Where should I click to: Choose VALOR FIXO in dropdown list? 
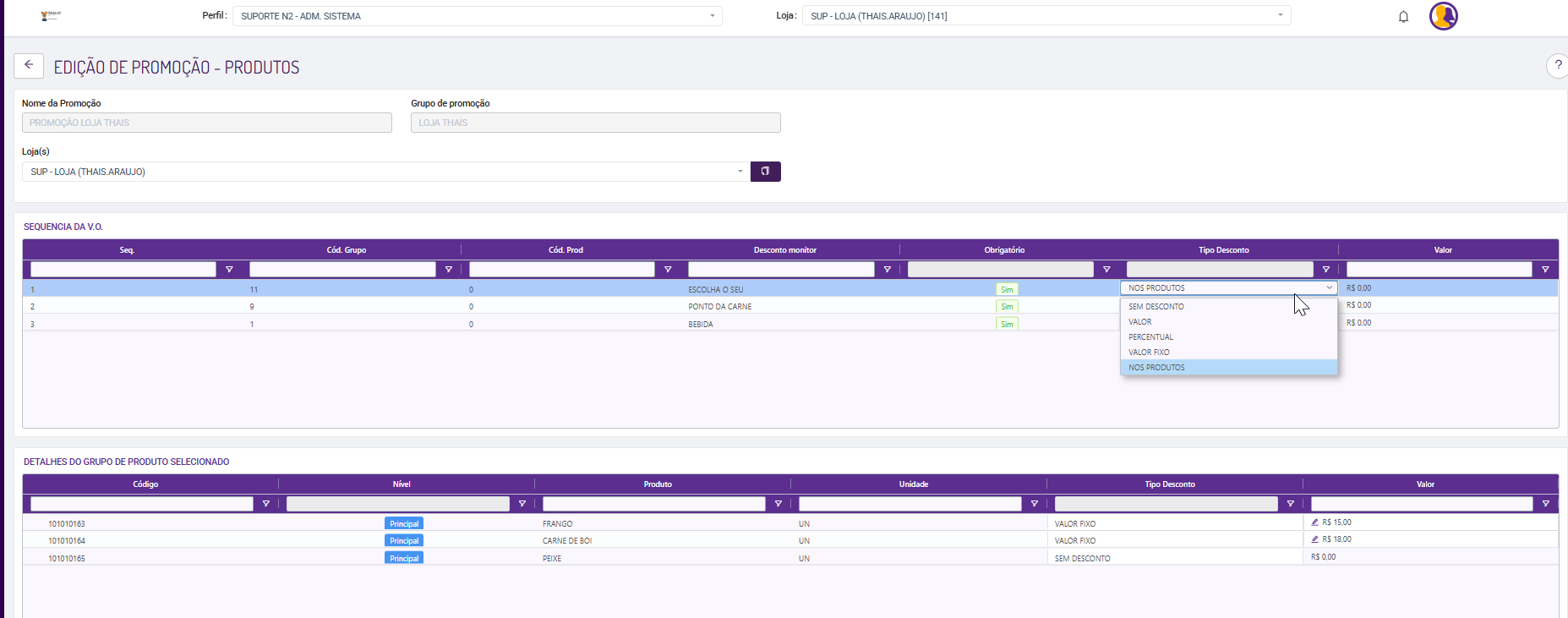pos(1229,353)
